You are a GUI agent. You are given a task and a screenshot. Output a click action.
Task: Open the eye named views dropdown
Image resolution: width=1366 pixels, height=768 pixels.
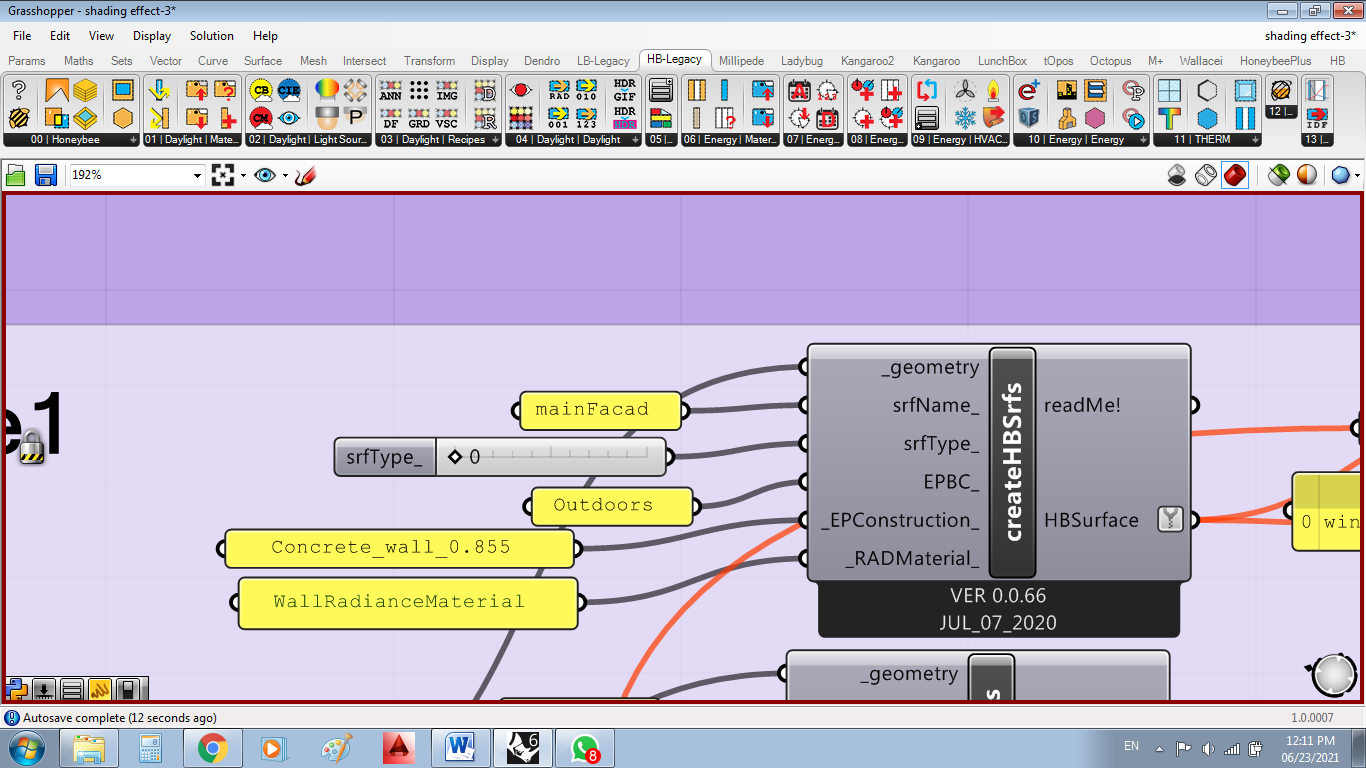285,176
